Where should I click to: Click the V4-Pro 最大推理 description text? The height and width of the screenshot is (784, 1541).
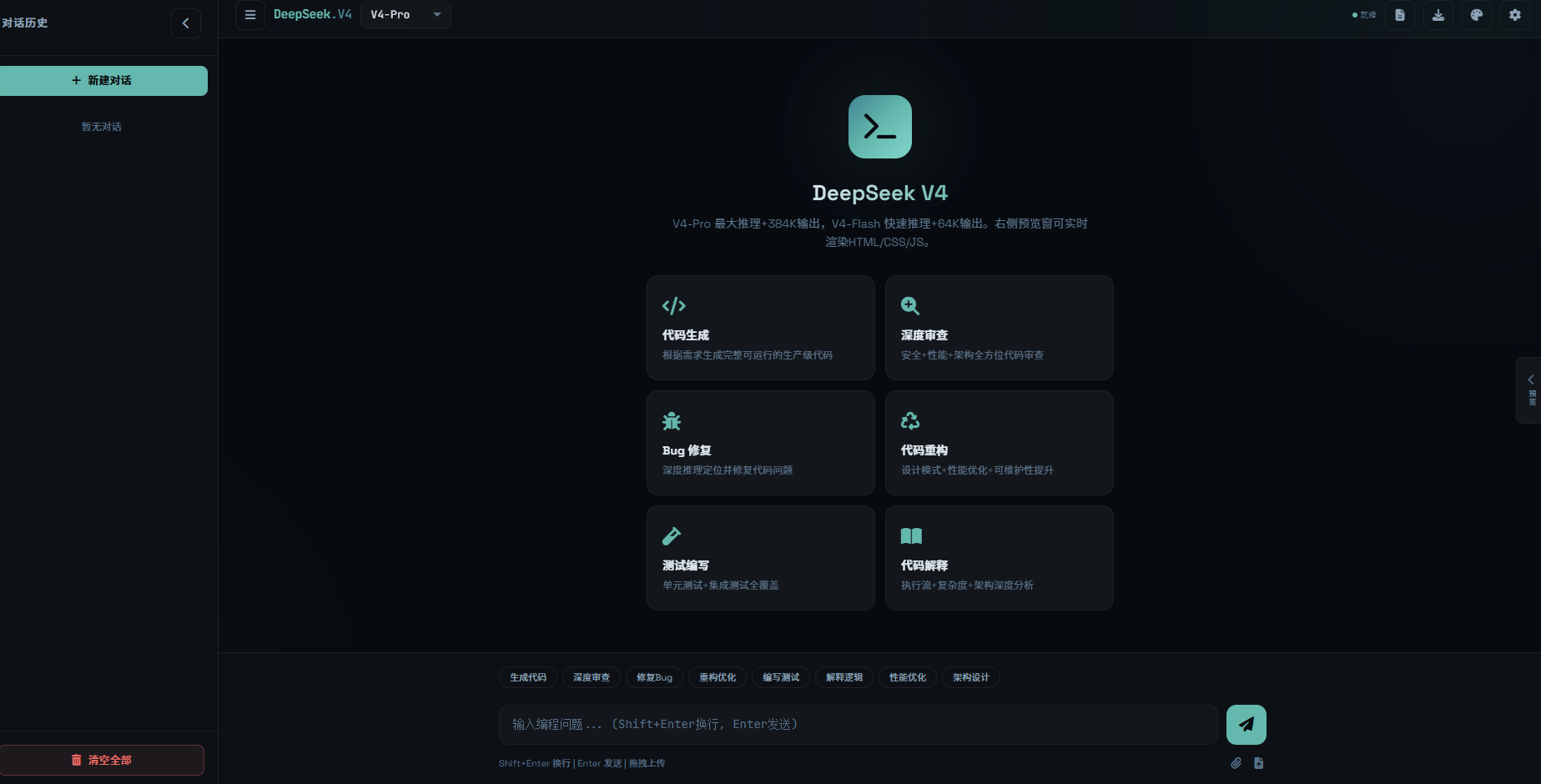point(880,233)
